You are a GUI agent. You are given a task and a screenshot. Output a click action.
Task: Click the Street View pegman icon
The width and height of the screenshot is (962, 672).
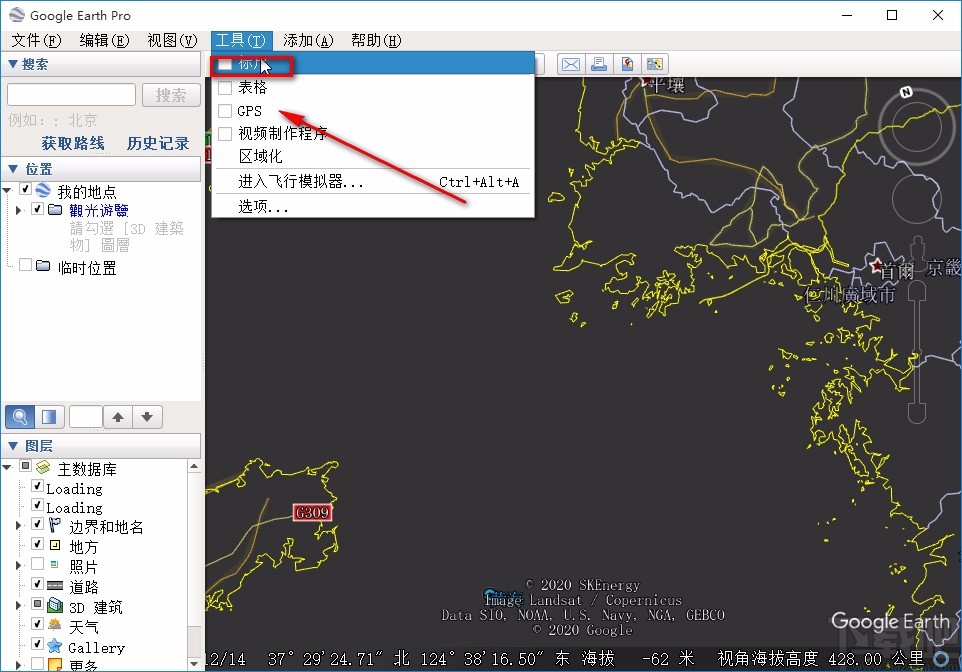click(x=917, y=252)
